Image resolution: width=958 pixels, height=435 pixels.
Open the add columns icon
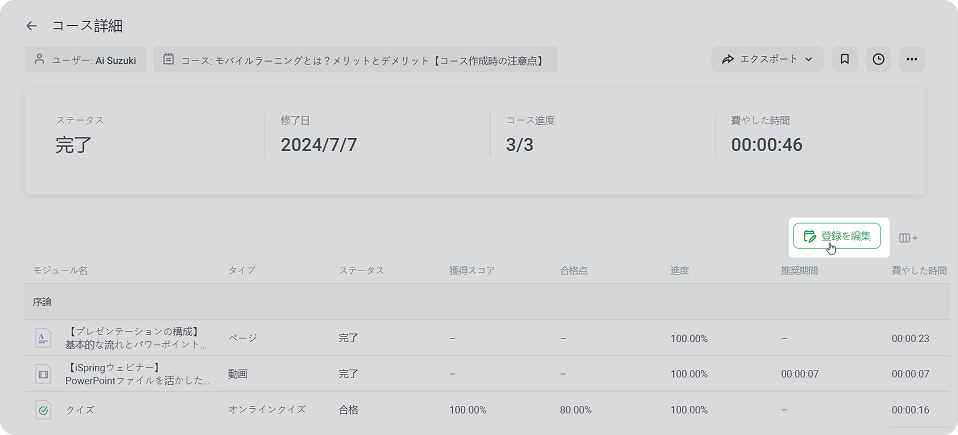click(908, 238)
